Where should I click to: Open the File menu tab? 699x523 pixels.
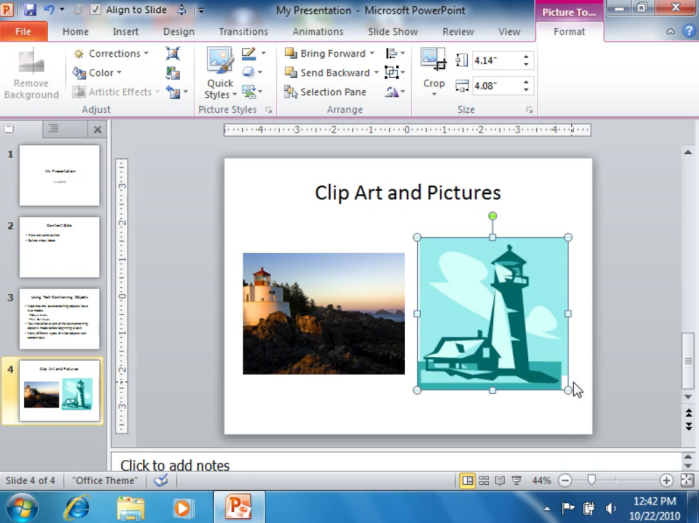23,32
